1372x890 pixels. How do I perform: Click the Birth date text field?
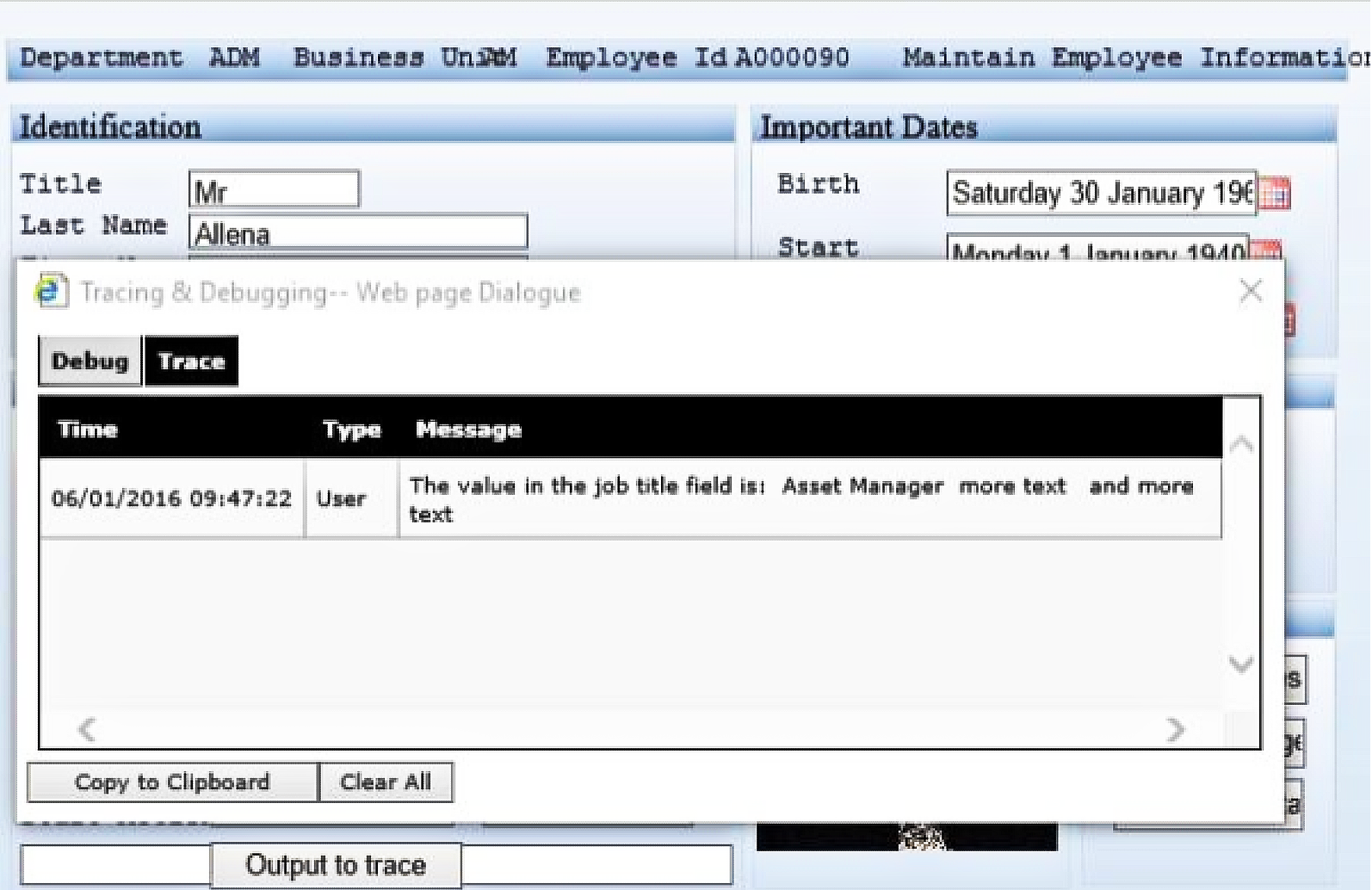(x=1101, y=193)
